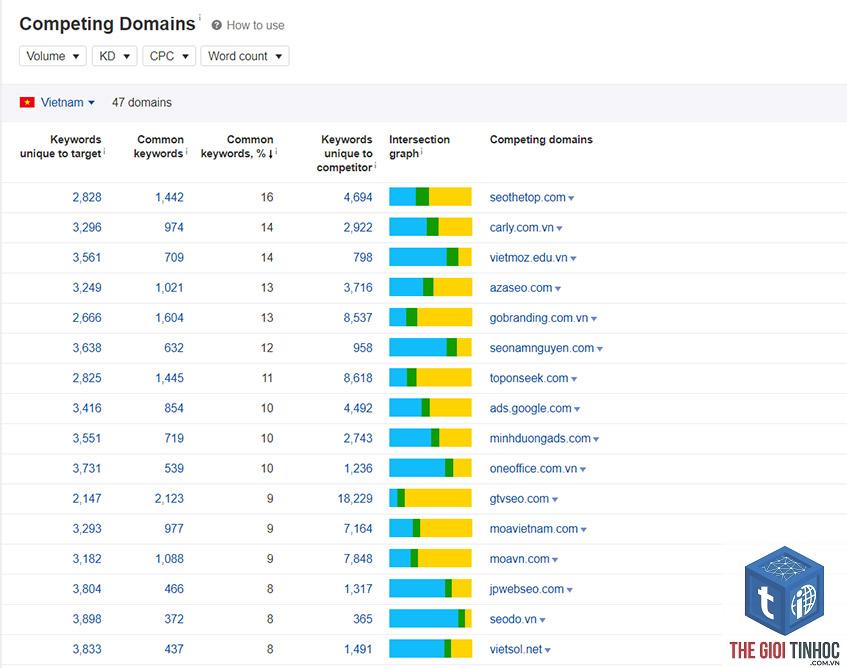The width and height of the screenshot is (847, 668).
Task: Click info icon next to Intersection graph header
Action: pyautogui.click(x=421, y=152)
